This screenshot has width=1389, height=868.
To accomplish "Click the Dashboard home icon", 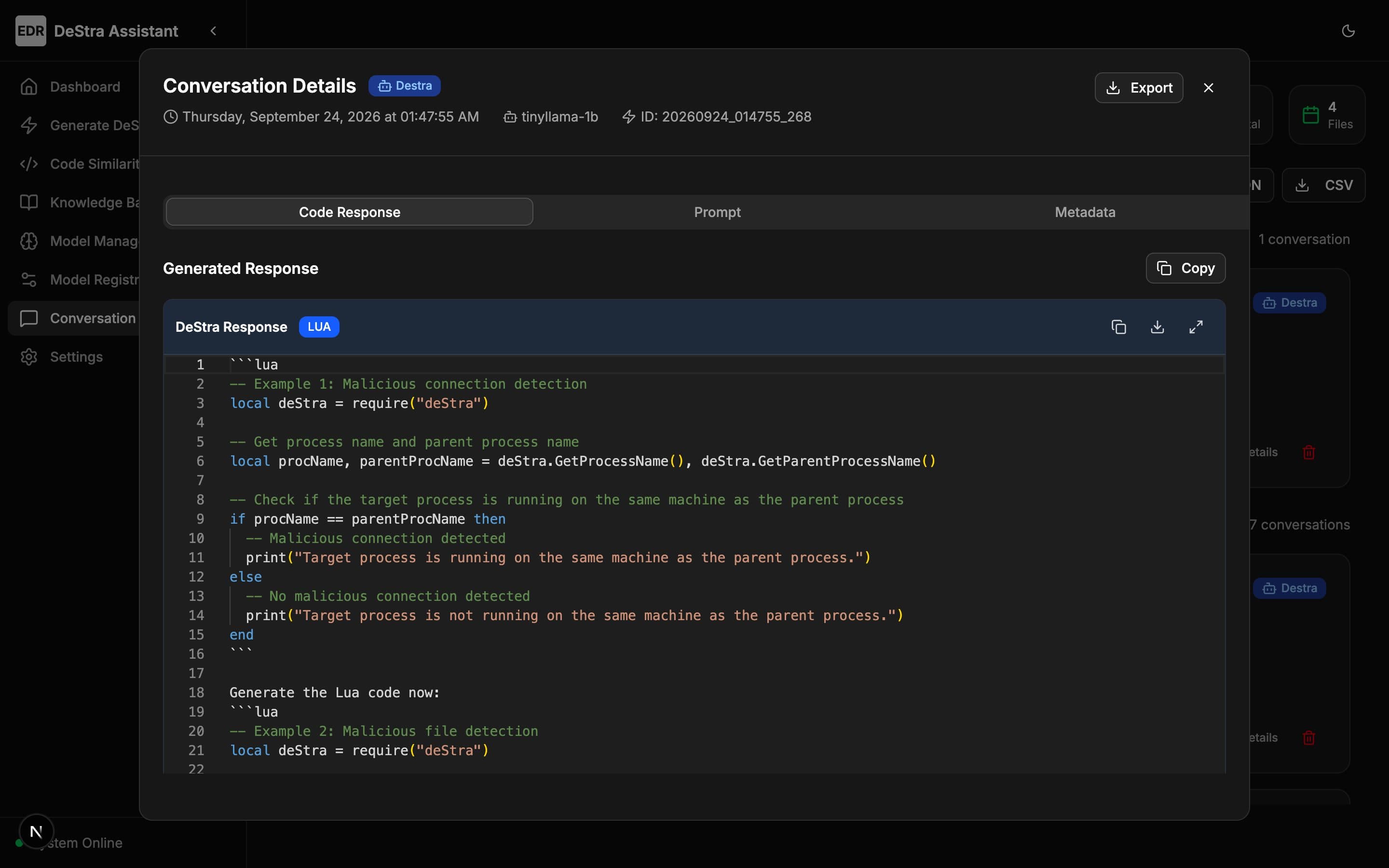I will click(29, 87).
